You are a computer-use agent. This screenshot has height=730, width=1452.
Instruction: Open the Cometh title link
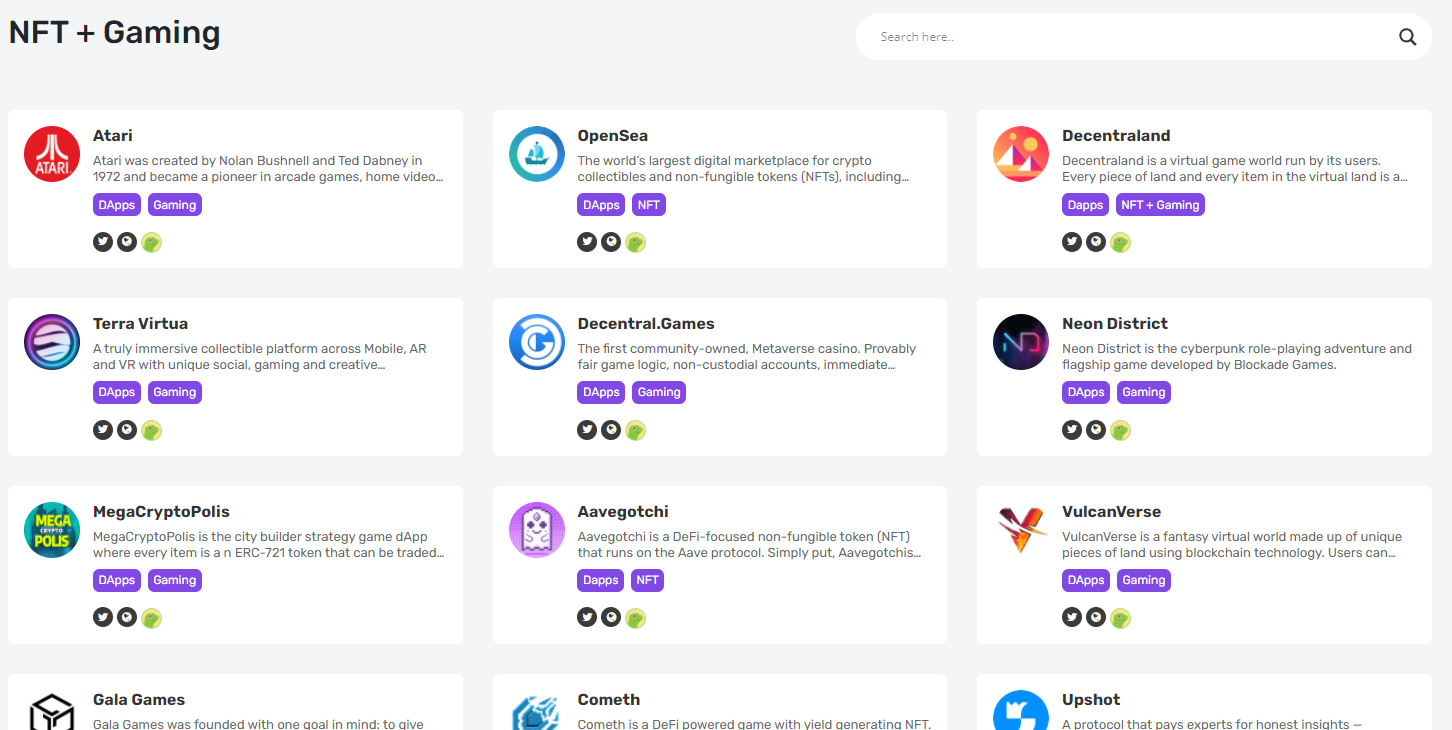point(609,700)
